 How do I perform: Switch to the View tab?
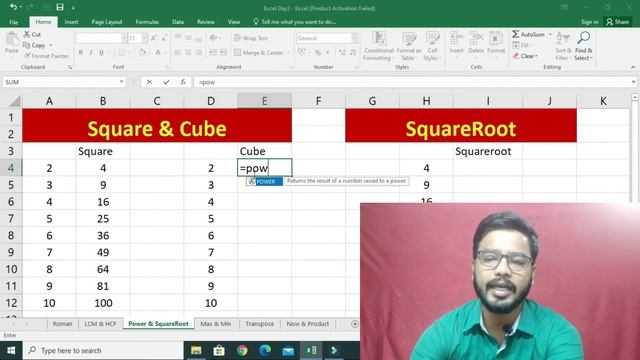[233, 22]
